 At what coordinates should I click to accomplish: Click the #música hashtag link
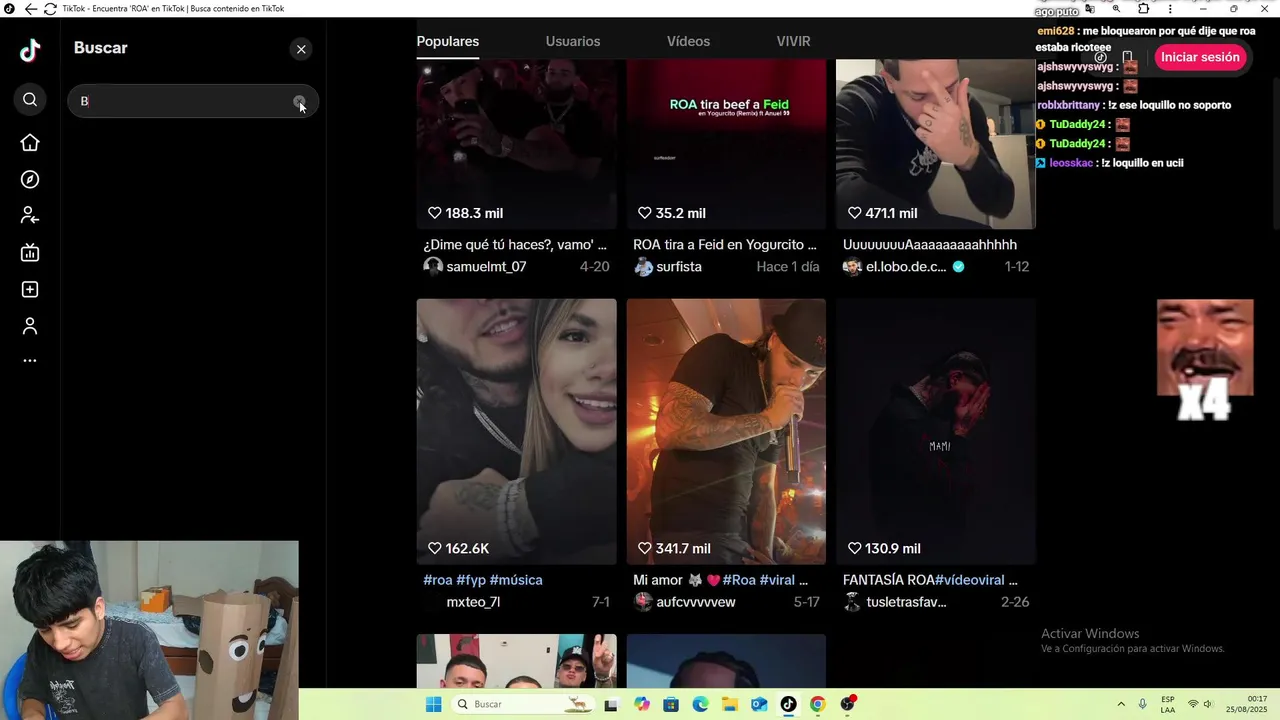516,580
